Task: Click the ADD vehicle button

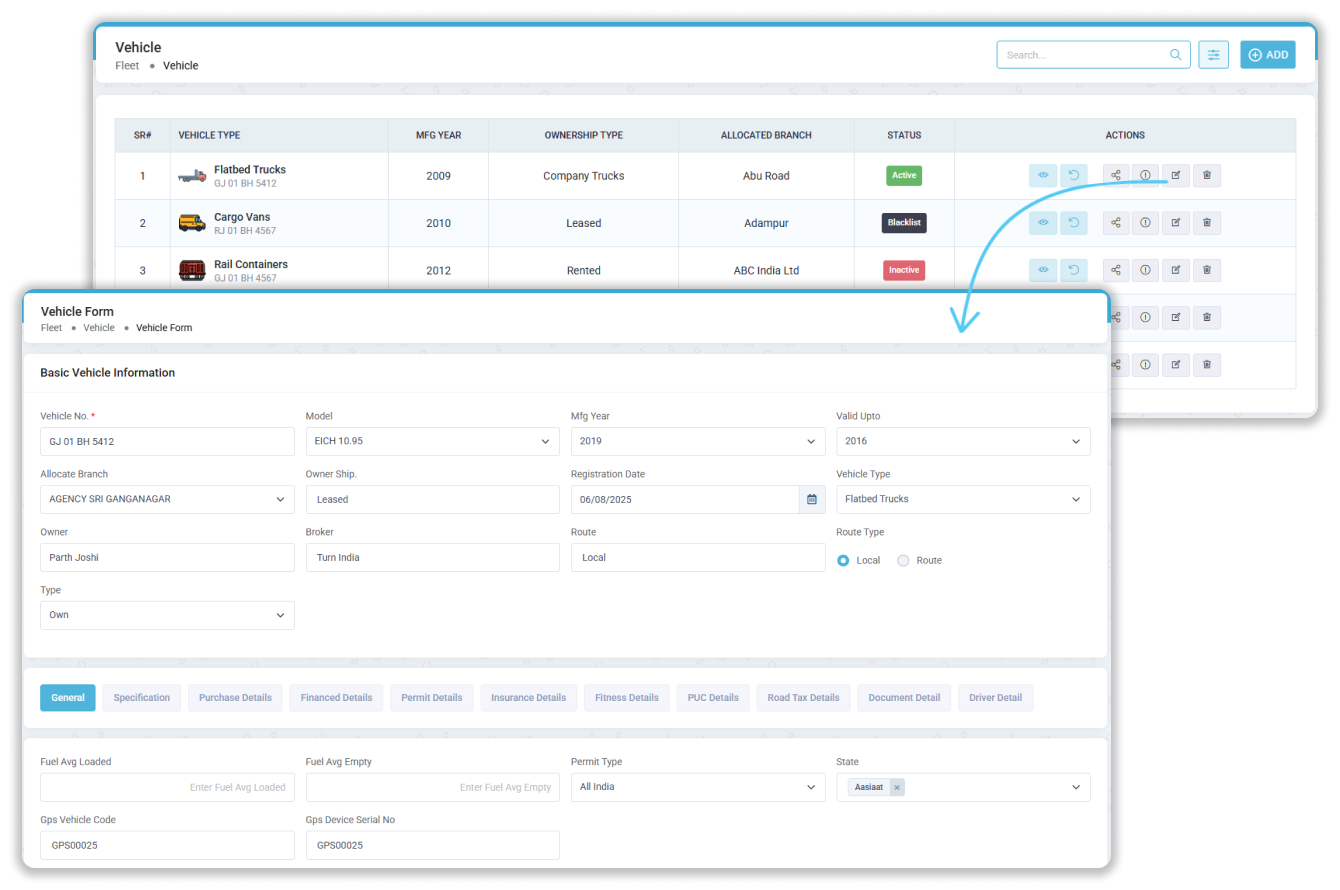Action: [x=1267, y=55]
